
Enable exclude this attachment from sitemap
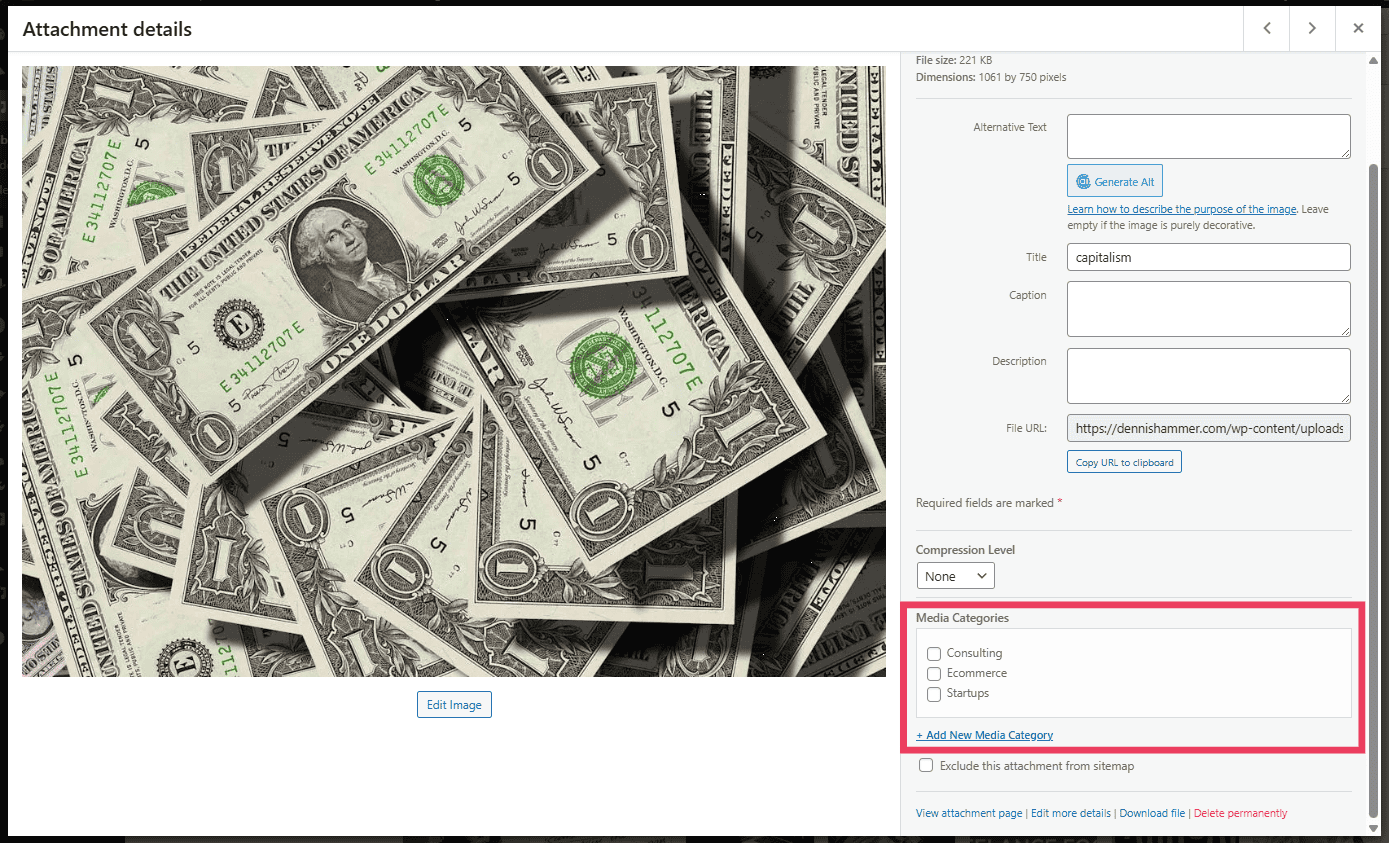point(925,765)
